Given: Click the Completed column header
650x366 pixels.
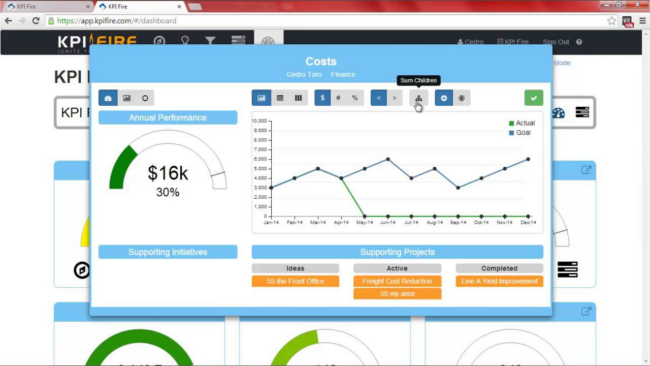Looking at the screenshot, I should pos(500,268).
